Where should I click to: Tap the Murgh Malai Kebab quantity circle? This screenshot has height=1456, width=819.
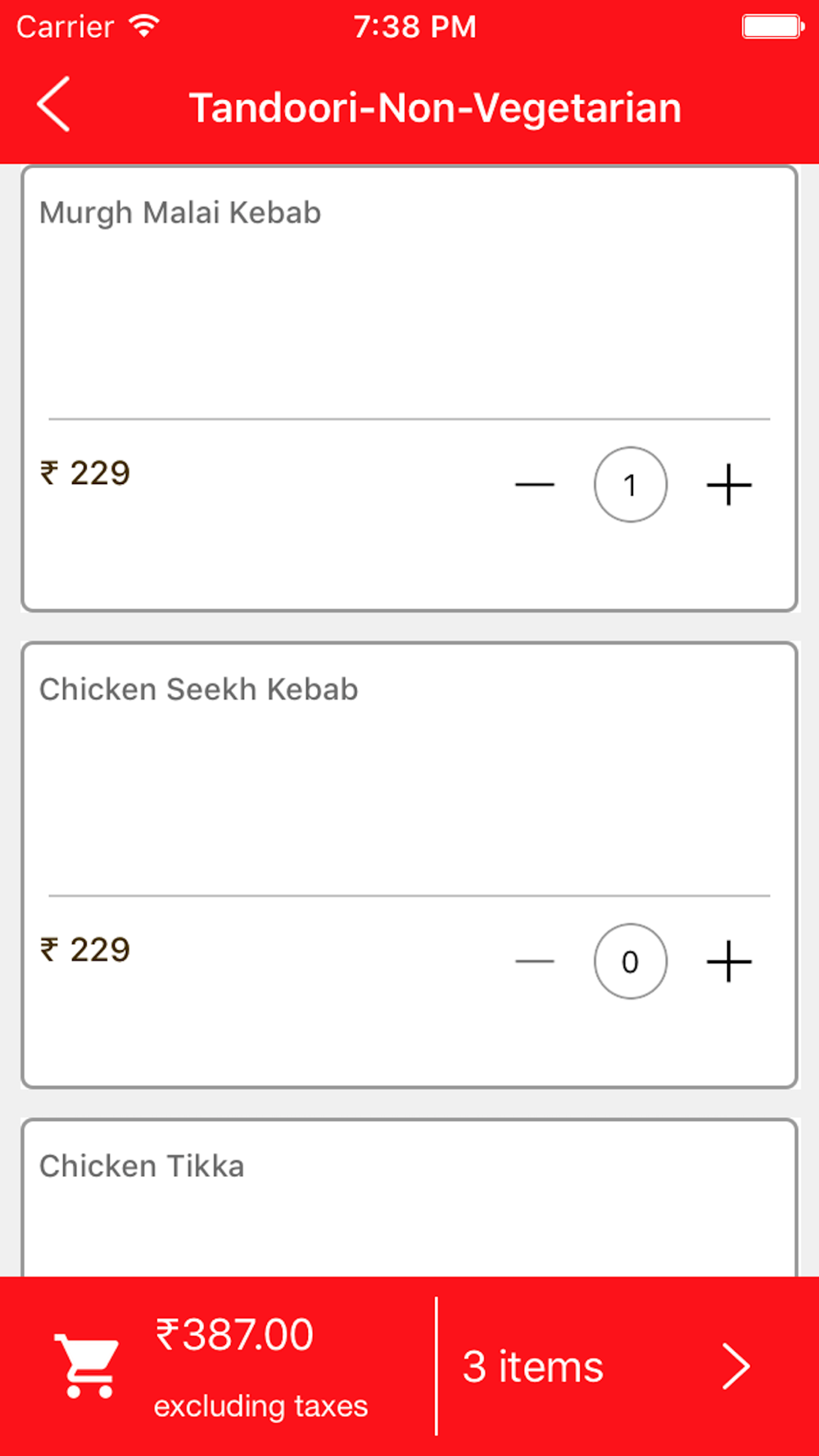(631, 485)
